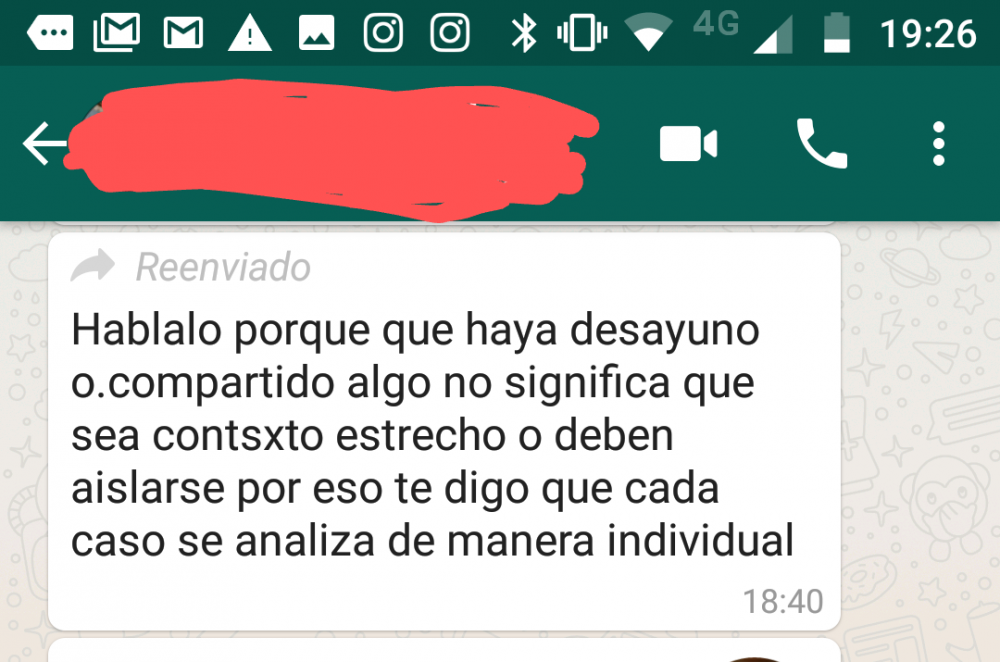Screen dimensions: 1000x662
Task: Tap the back arrow in chat header
Action: coord(44,143)
